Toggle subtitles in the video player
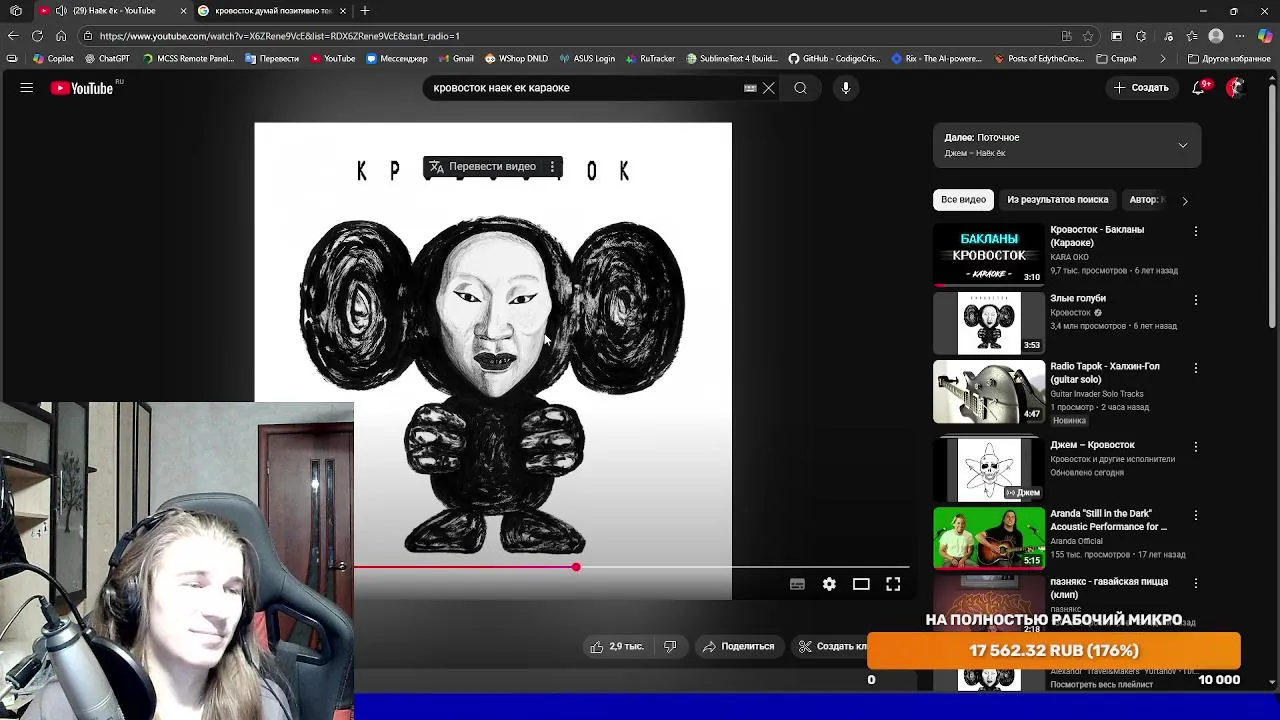This screenshot has width=1280, height=720. (x=797, y=584)
